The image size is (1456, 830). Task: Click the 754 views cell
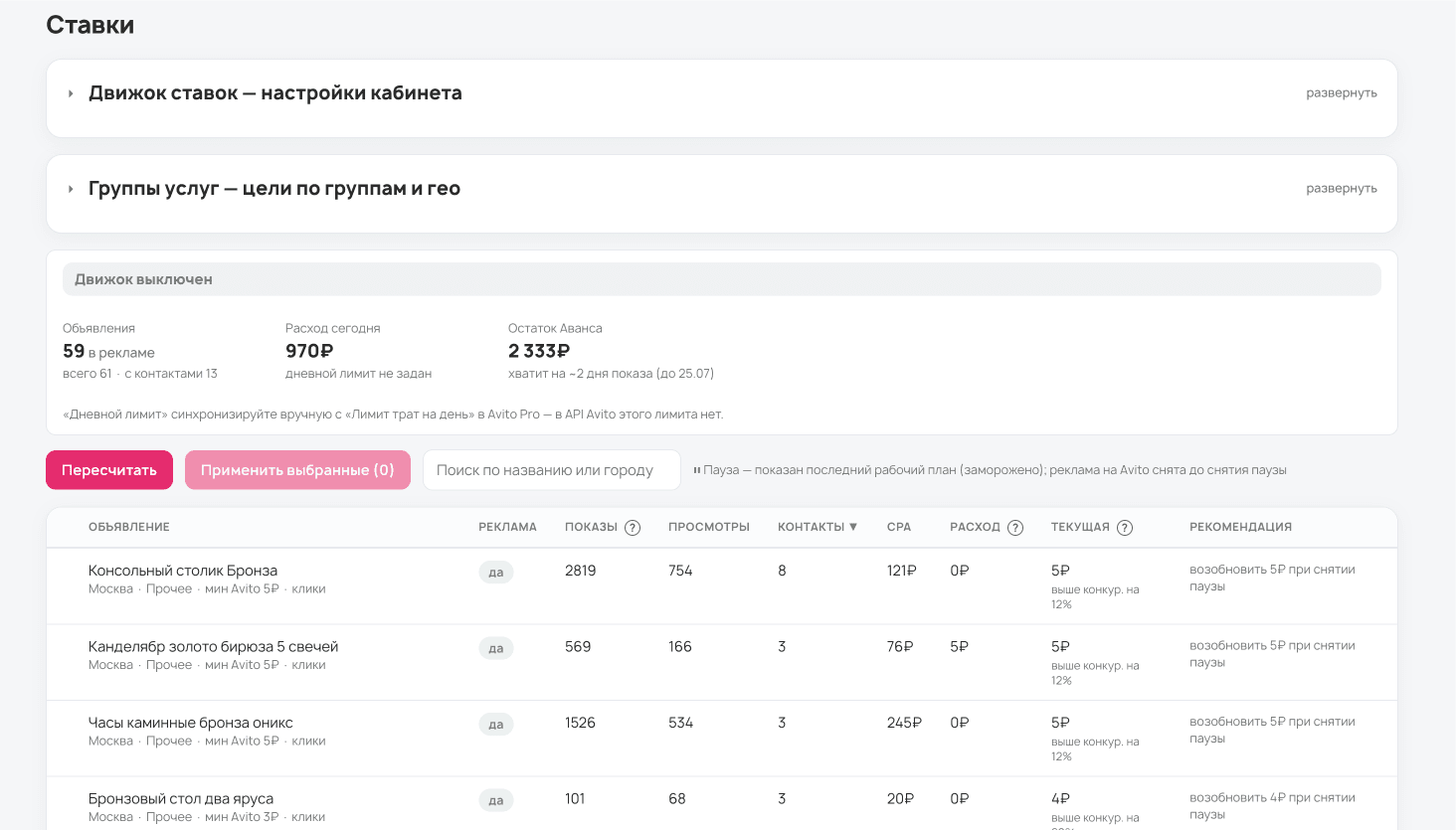point(680,571)
